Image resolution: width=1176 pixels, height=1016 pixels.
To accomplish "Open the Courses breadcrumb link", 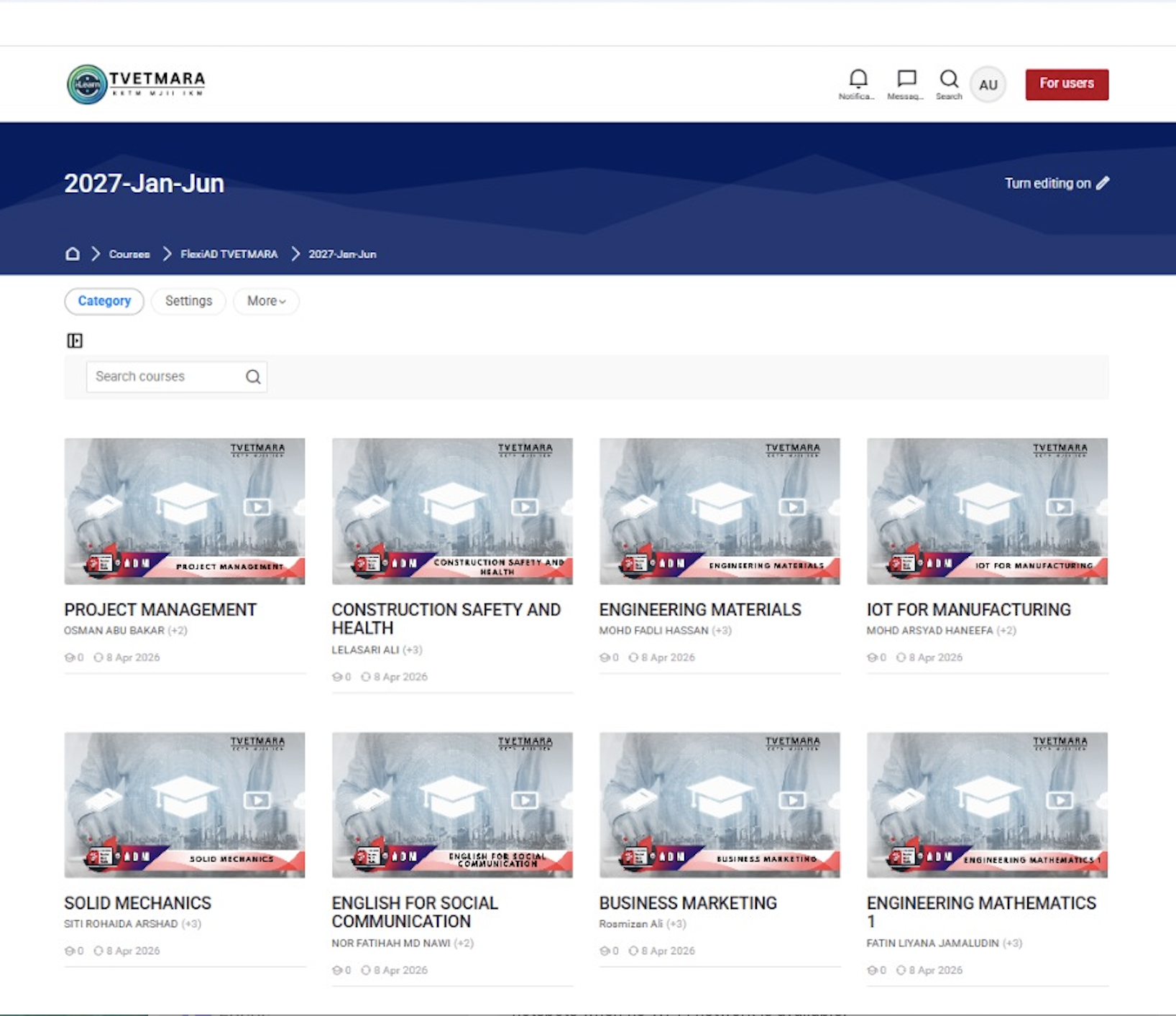I will tap(129, 254).
